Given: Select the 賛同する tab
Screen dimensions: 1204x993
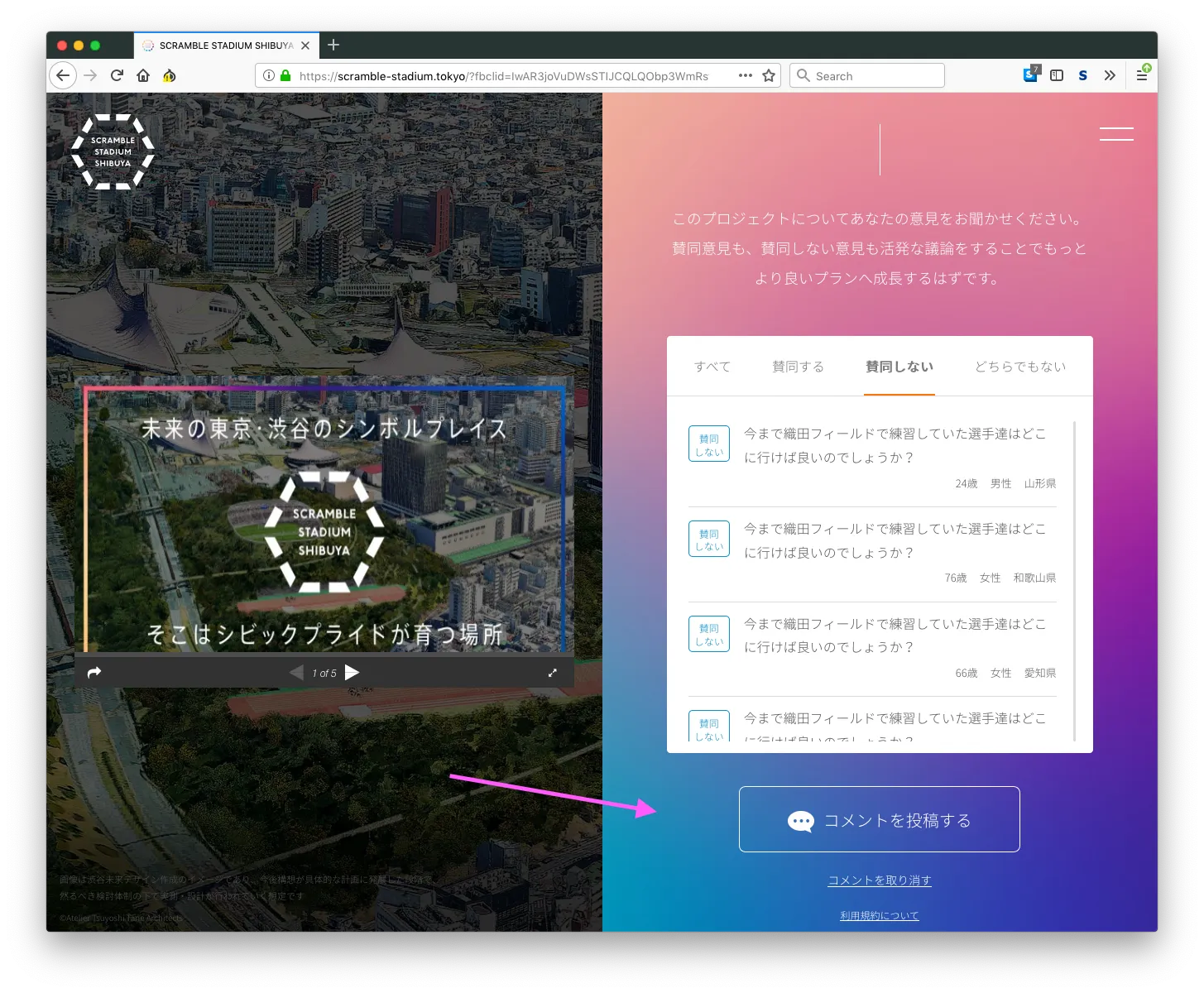Looking at the screenshot, I should (798, 367).
